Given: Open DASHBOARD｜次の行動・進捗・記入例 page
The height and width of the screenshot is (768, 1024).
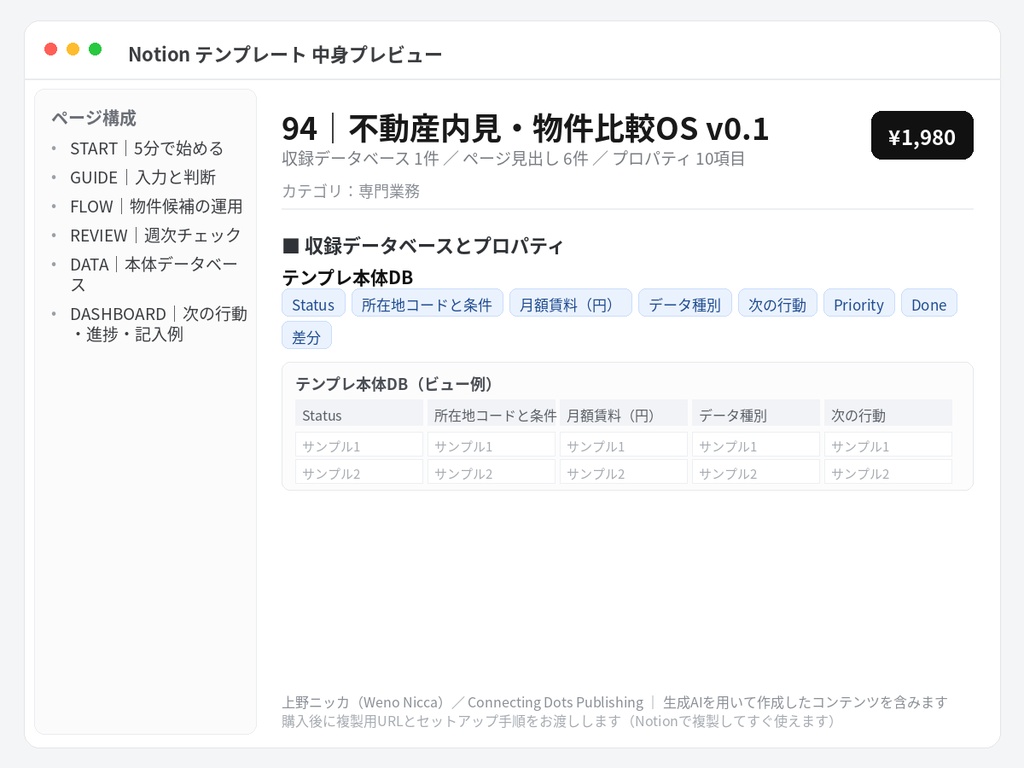Looking at the screenshot, I should (x=159, y=324).
